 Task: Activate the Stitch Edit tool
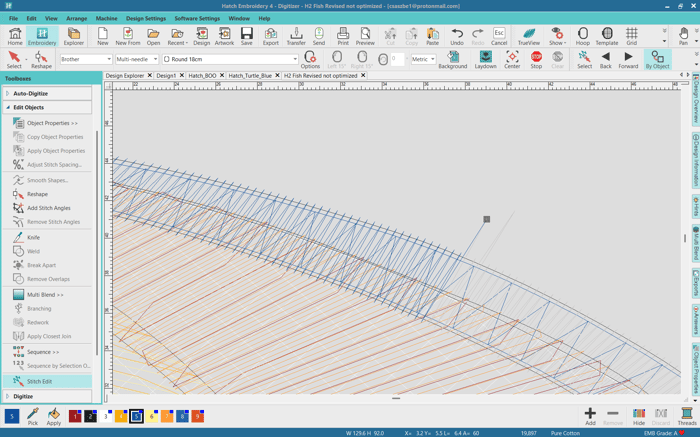pyautogui.click(x=47, y=381)
